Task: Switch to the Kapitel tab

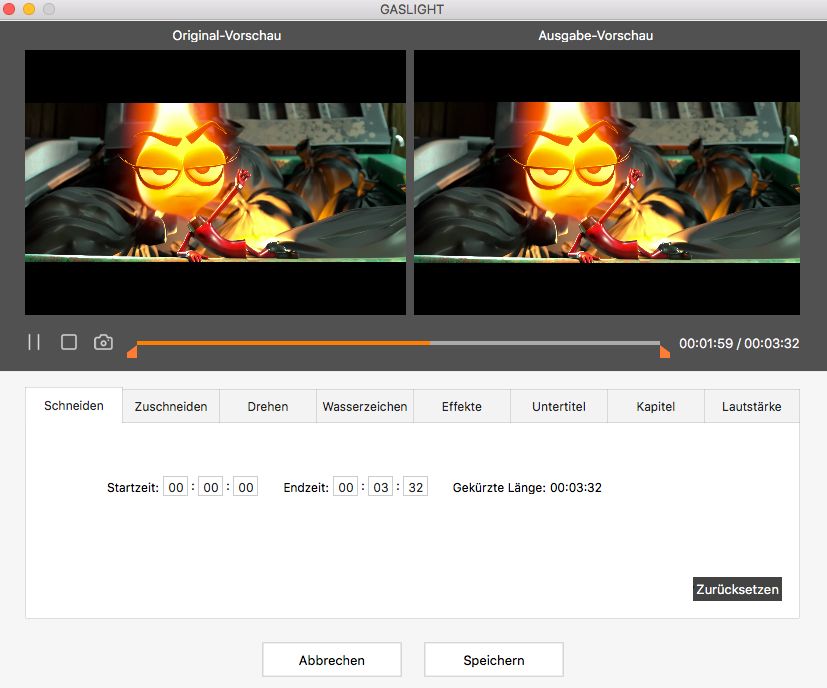Action: tap(656, 406)
